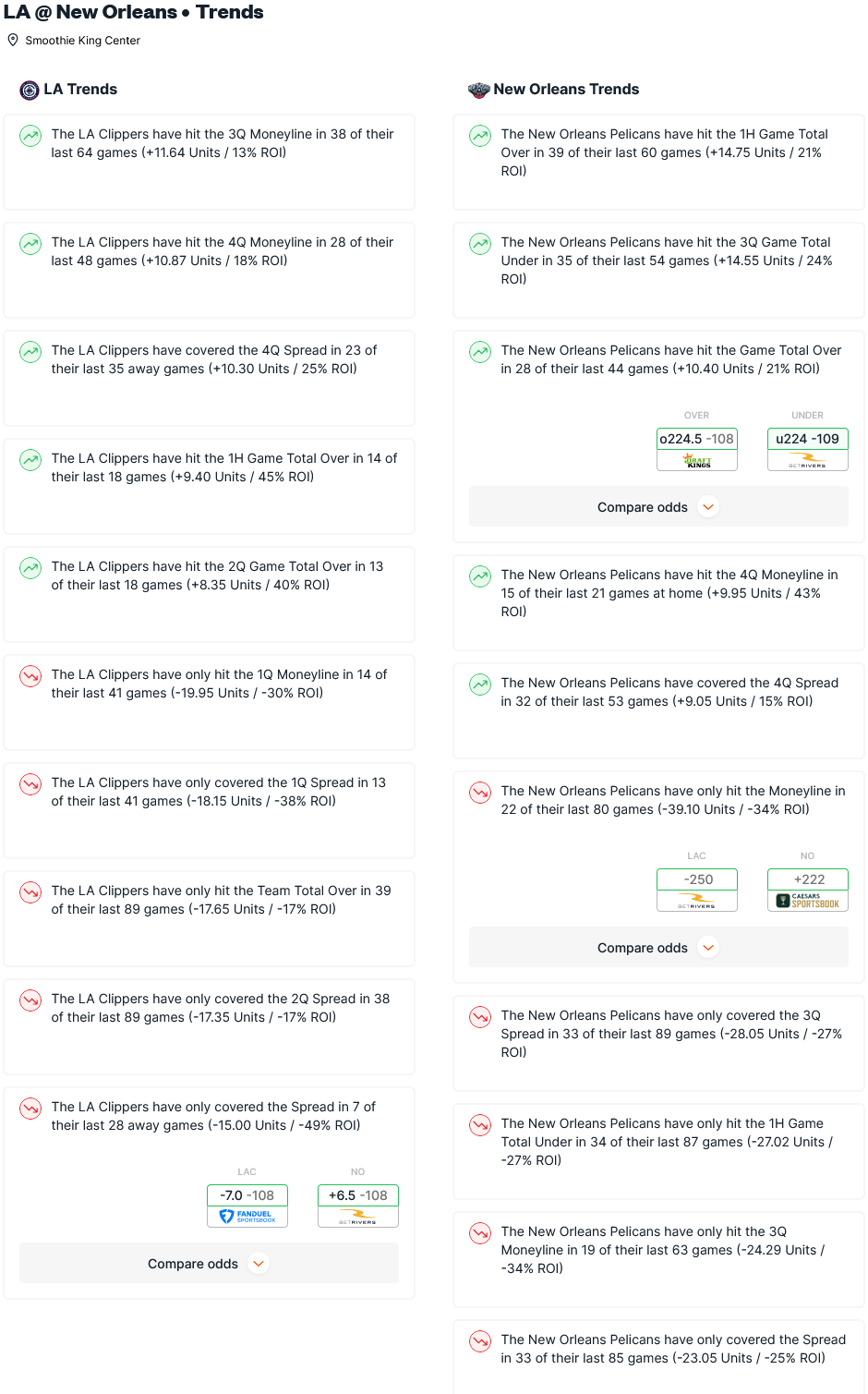Viewport: 868px width, 1394px height.
Task: Expand Compare odds under Clippers Spread trend
Action: coord(209,1264)
